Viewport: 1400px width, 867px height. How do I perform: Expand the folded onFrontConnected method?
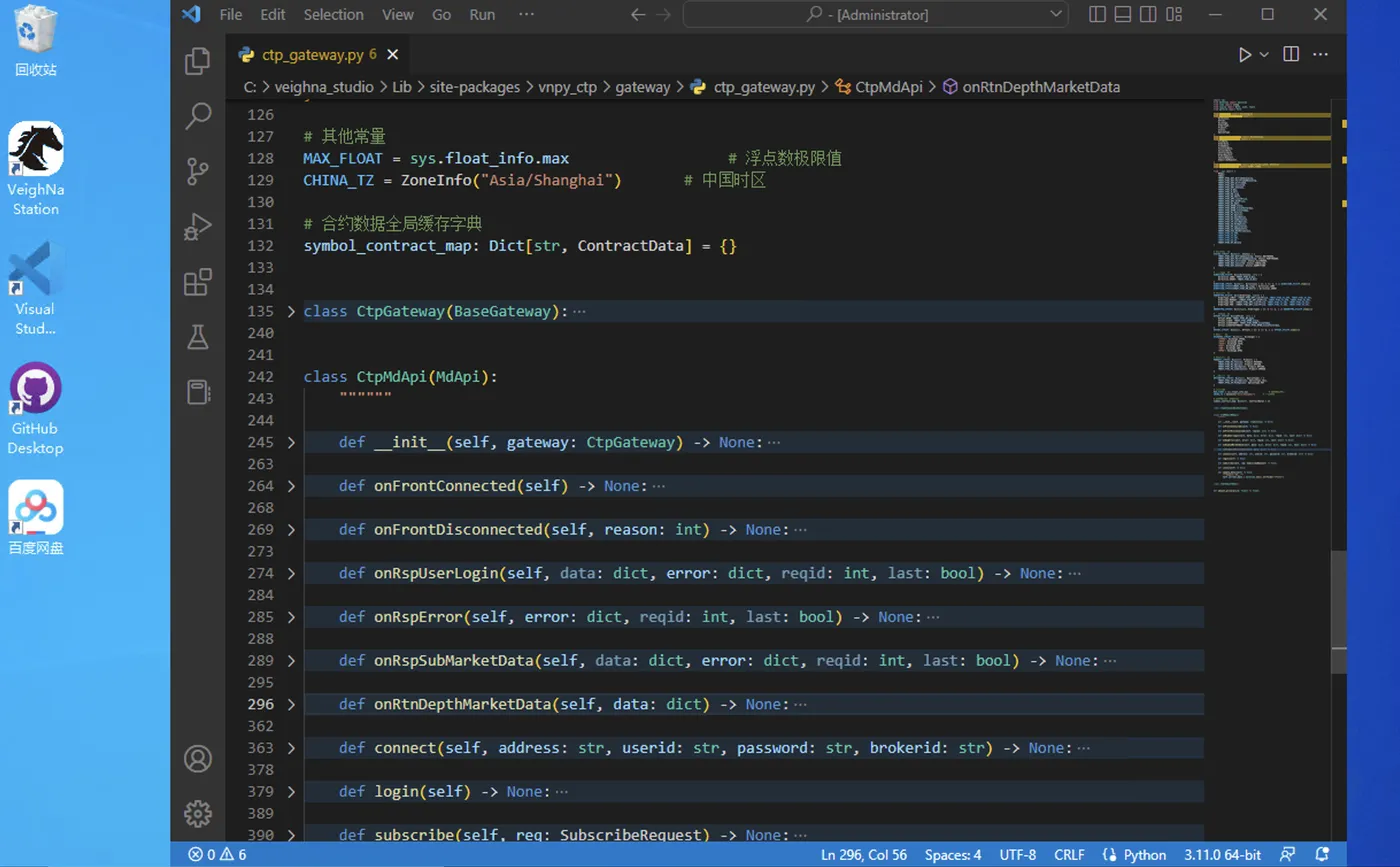point(291,486)
